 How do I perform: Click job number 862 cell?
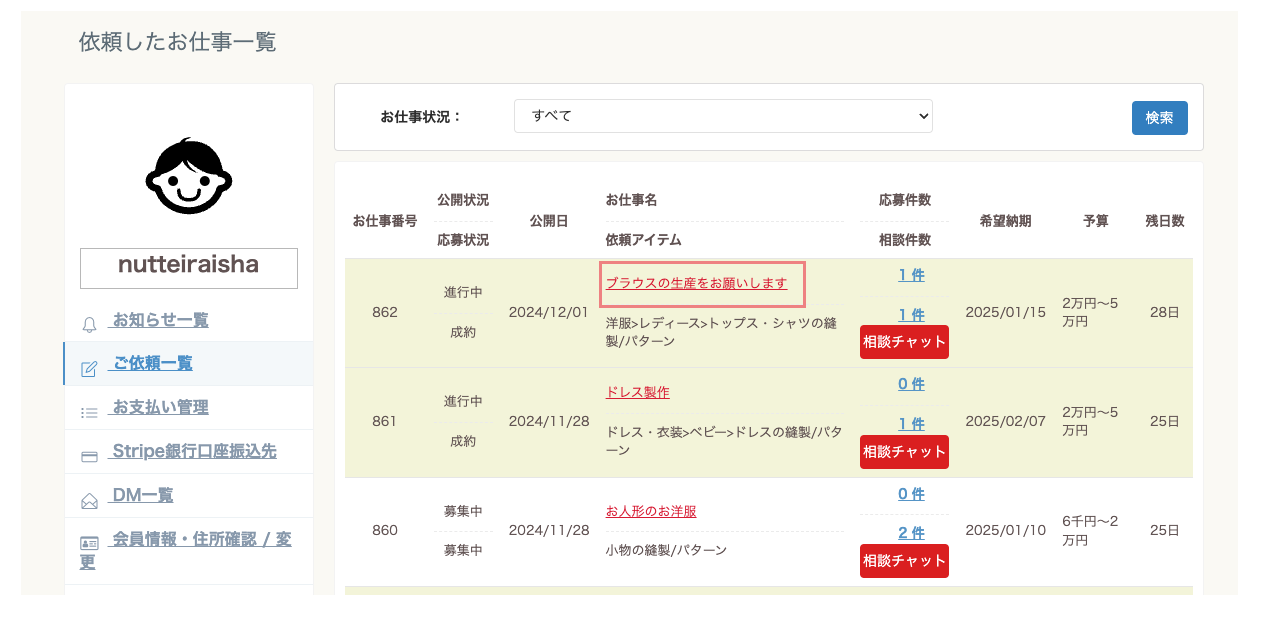[x=385, y=312]
